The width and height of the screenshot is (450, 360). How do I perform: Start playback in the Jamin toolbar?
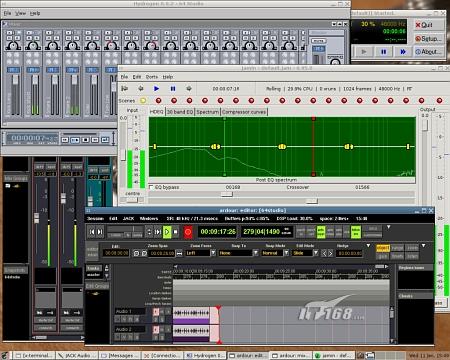coord(156,88)
